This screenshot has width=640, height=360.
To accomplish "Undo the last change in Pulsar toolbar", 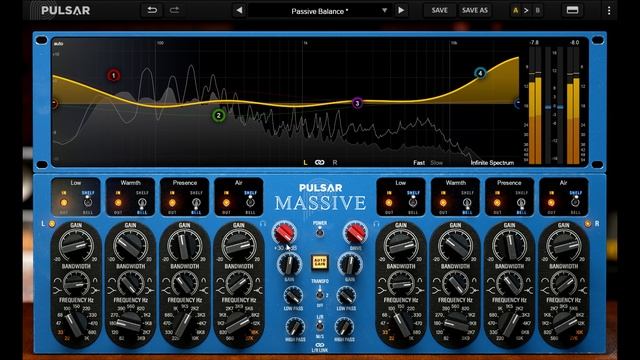I will click(x=152, y=10).
